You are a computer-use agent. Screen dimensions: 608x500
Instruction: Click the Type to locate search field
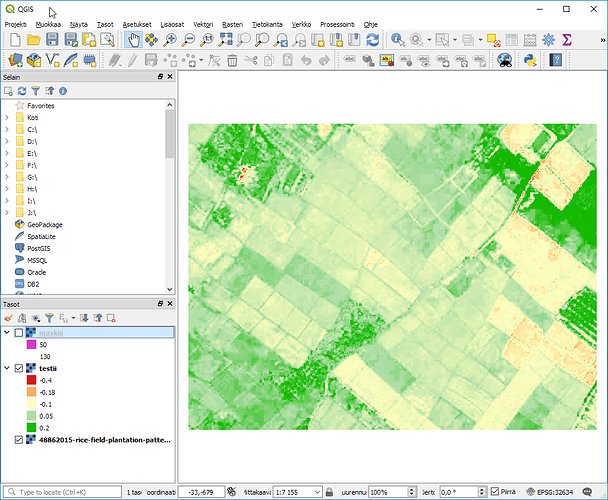(62, 492)
